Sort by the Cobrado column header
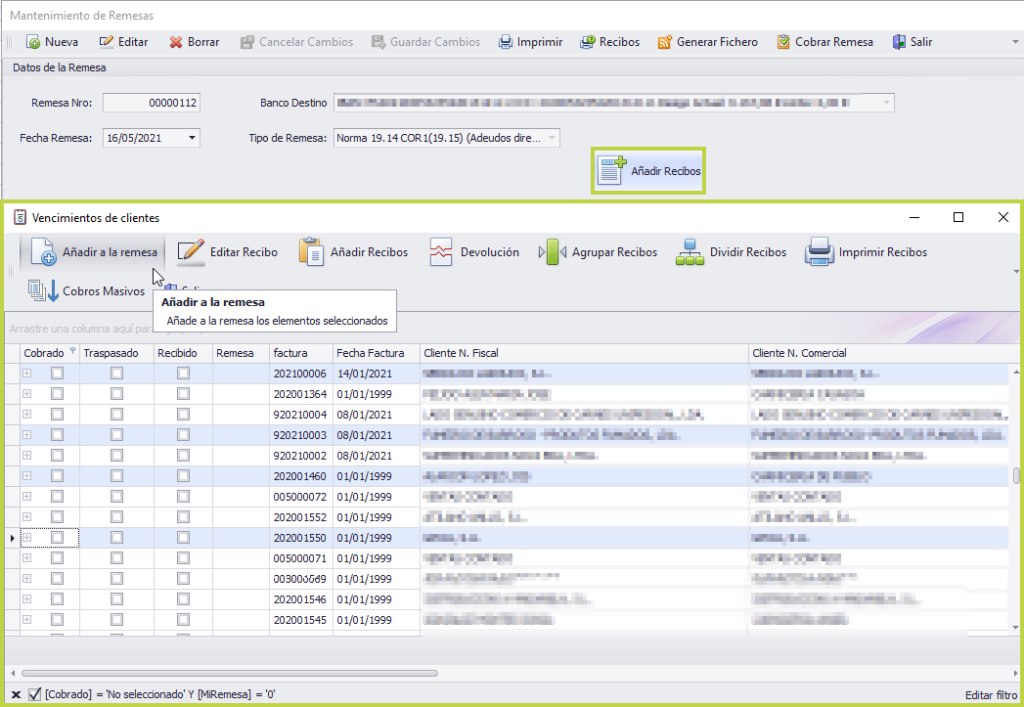Image resolution: width=1024 pixels, height=707 pixels. [50, 353]
